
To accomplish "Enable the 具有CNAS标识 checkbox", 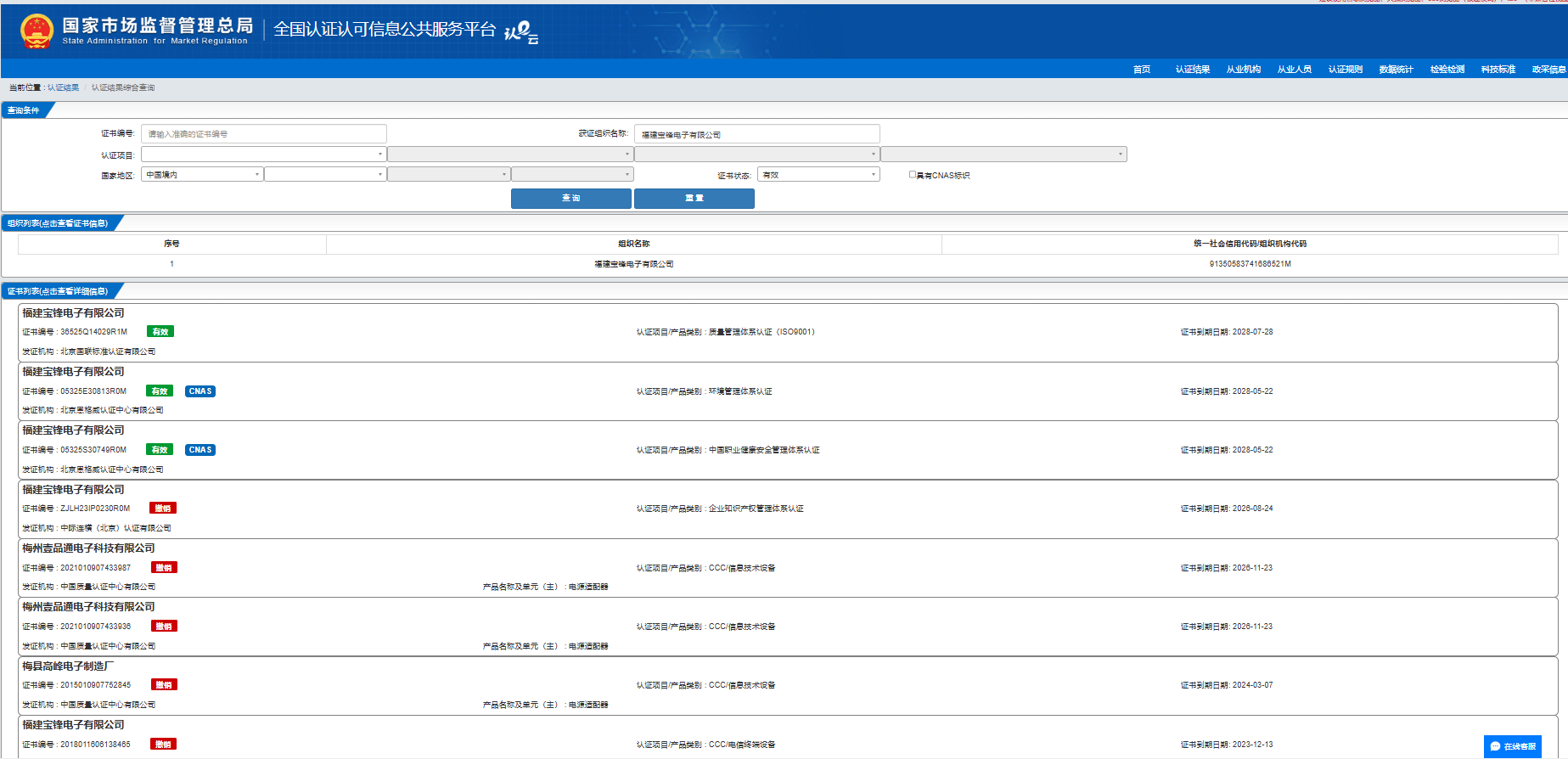I will [913, 175].
